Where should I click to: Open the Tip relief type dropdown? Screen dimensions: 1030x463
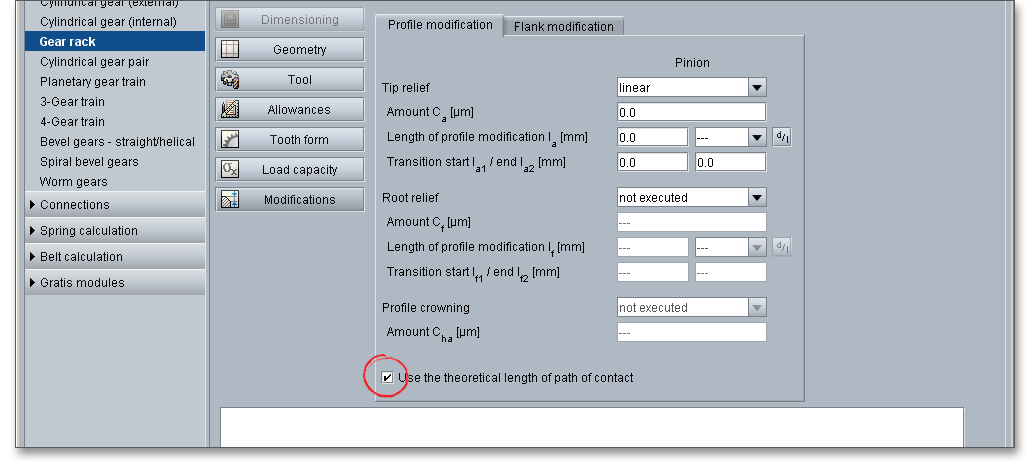[x=756, y=88]
